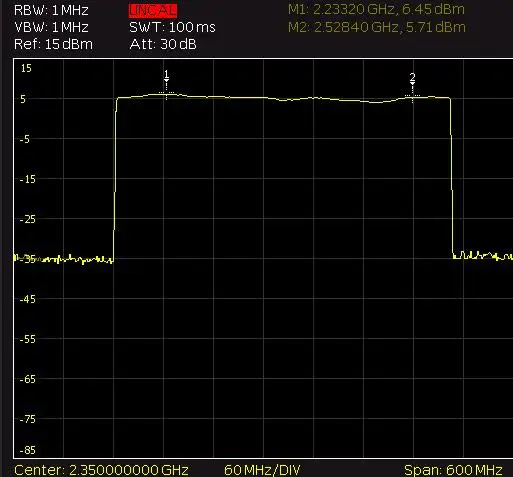Click the -5 label on the Y axis
This screenshot has width=513, height=477.
[x=24, y=139]
